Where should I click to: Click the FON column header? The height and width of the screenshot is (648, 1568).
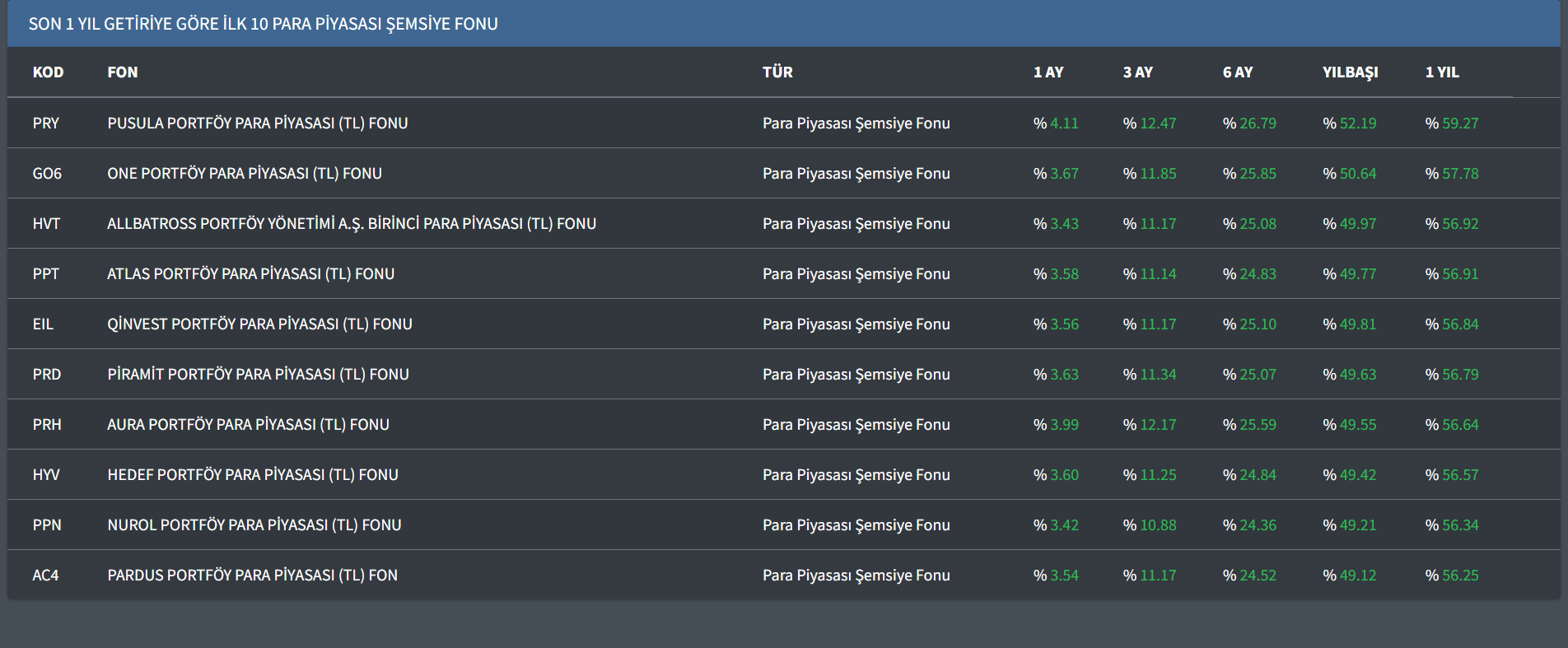click(x=122, y=72)
